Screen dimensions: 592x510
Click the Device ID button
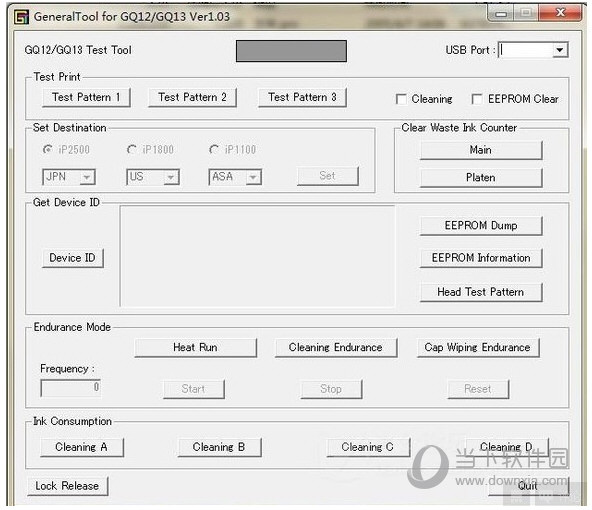(72, 258)
